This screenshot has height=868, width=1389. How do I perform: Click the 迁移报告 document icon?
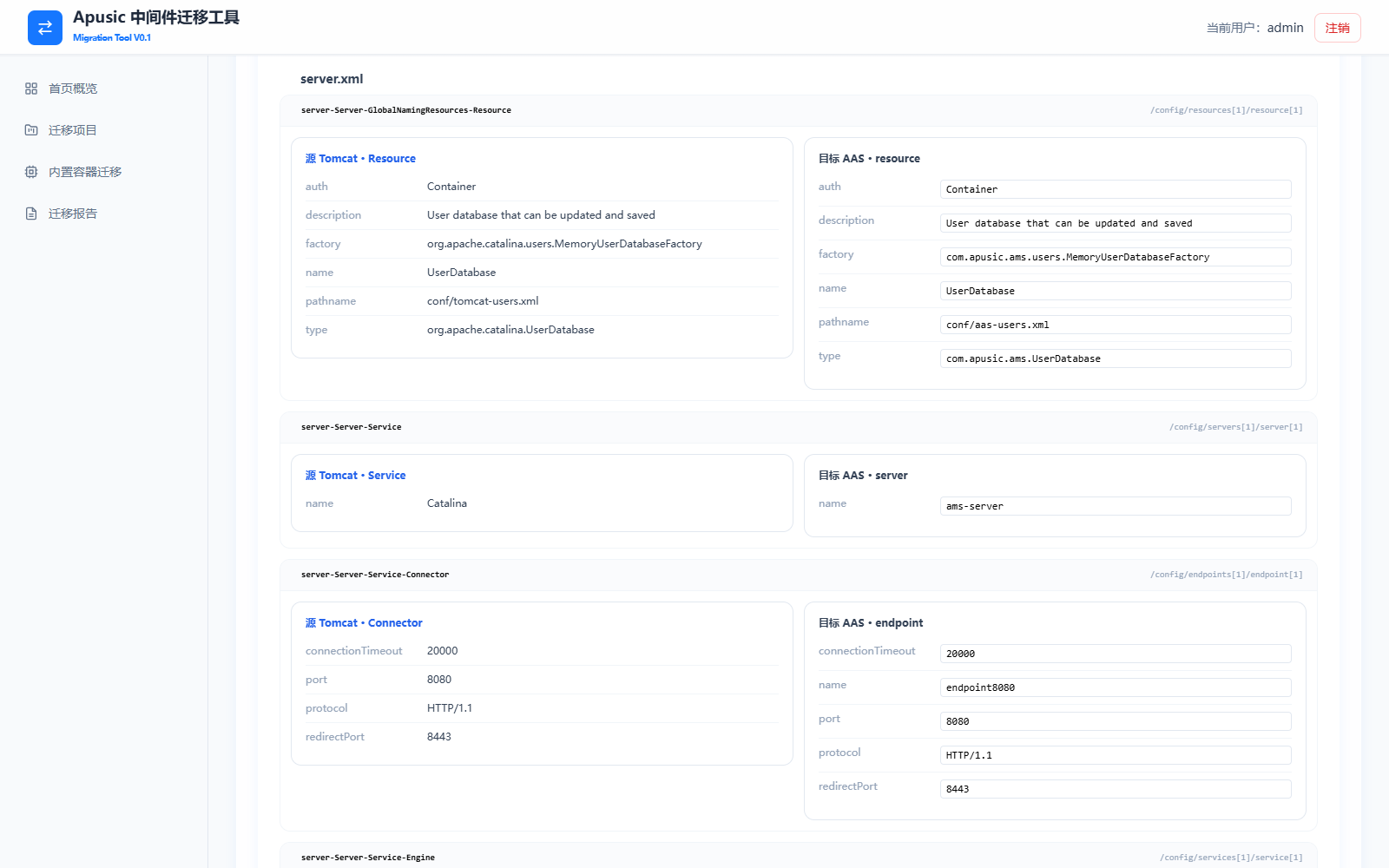[x=31, y=214]
